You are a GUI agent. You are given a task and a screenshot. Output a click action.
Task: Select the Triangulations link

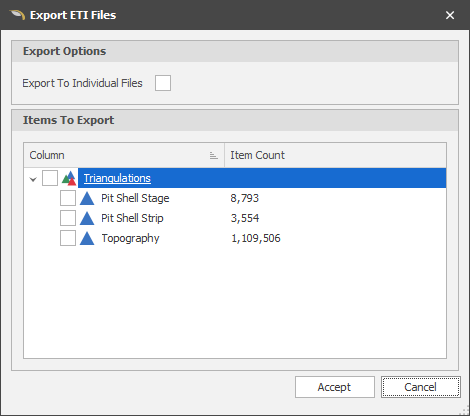[117, 178]
